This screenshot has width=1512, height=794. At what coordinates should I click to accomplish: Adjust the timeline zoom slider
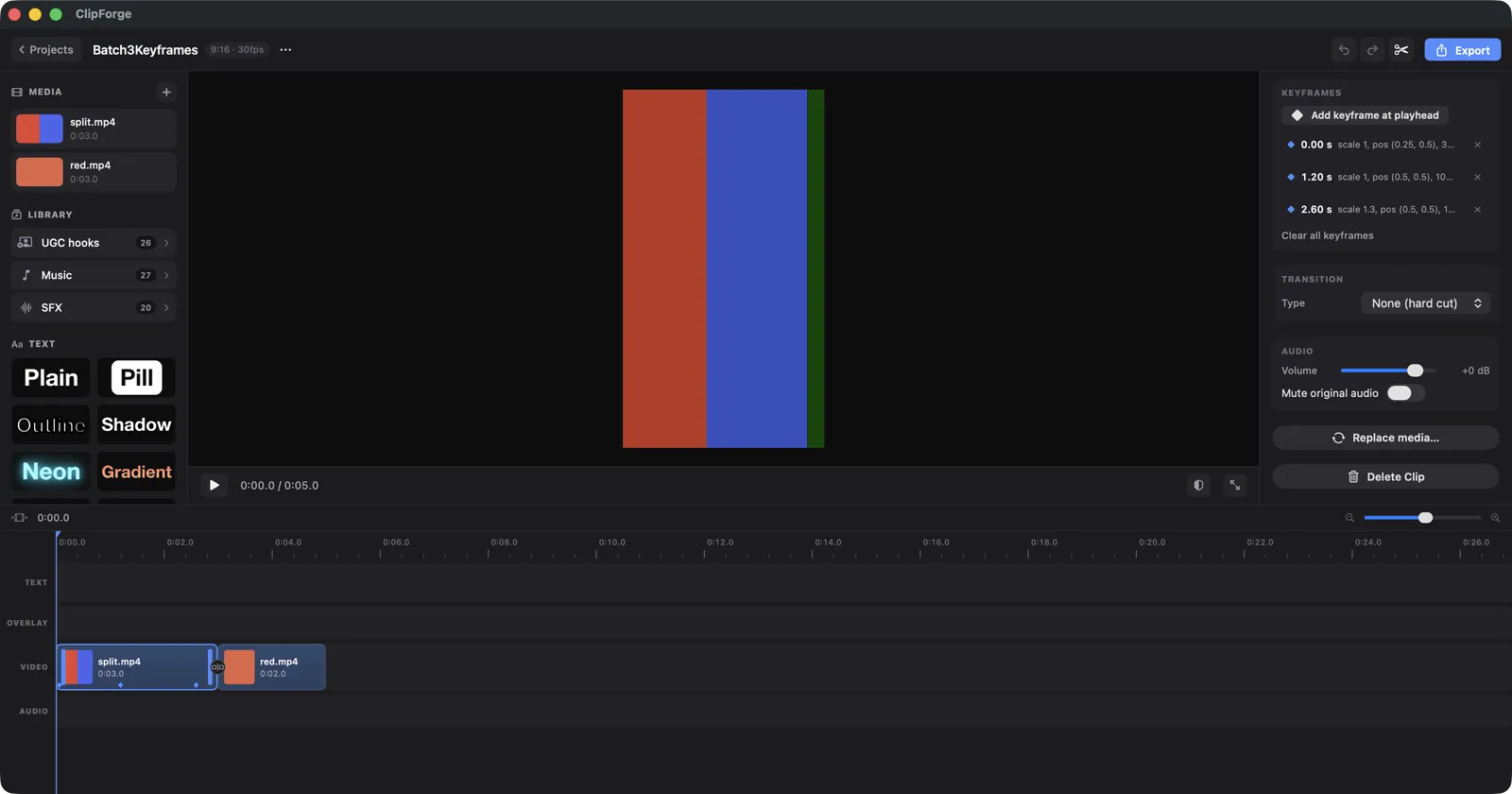pyautogui.click(x=1422, y=518)
